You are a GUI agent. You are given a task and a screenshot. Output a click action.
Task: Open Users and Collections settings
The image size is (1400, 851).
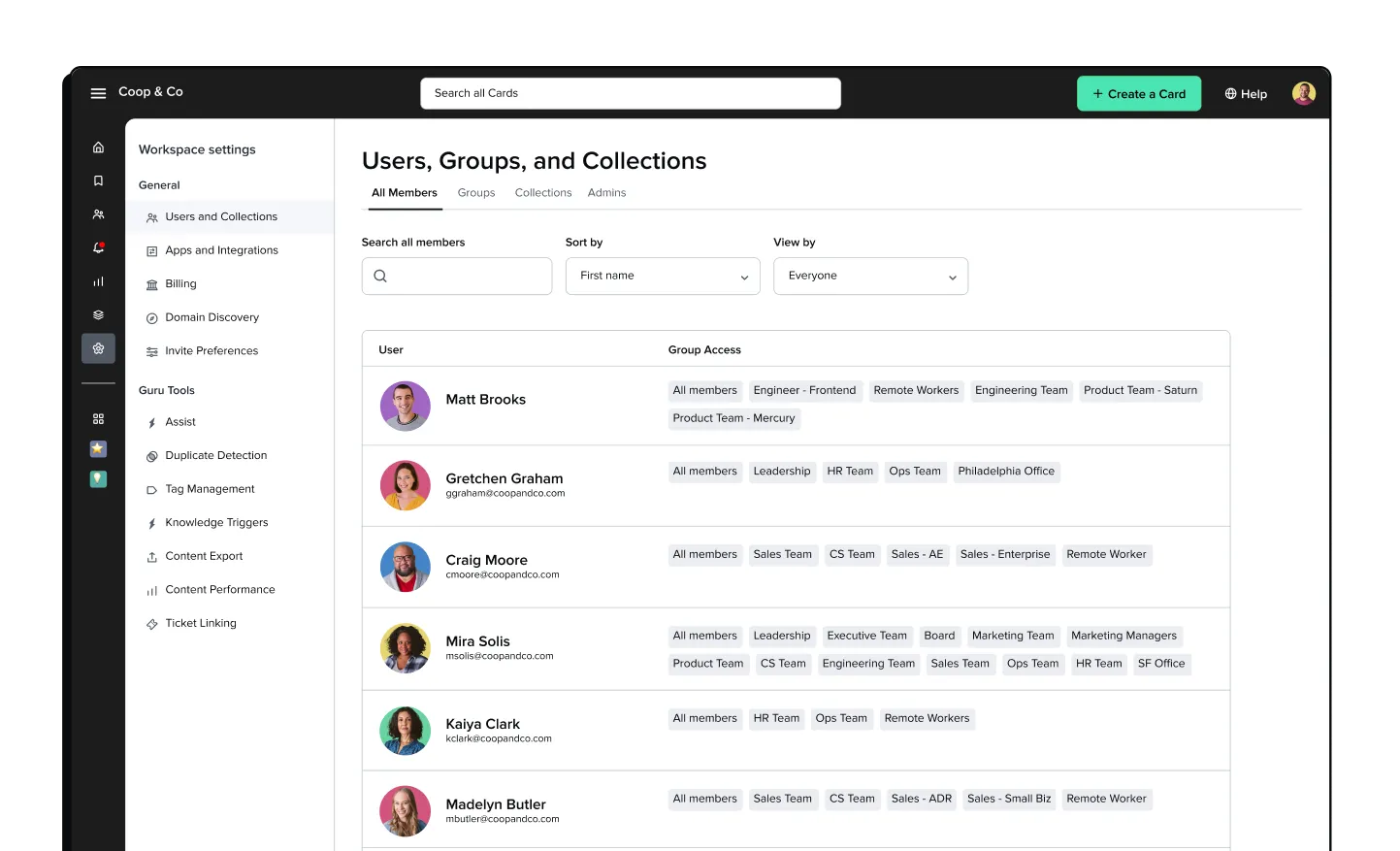(230, 217)
